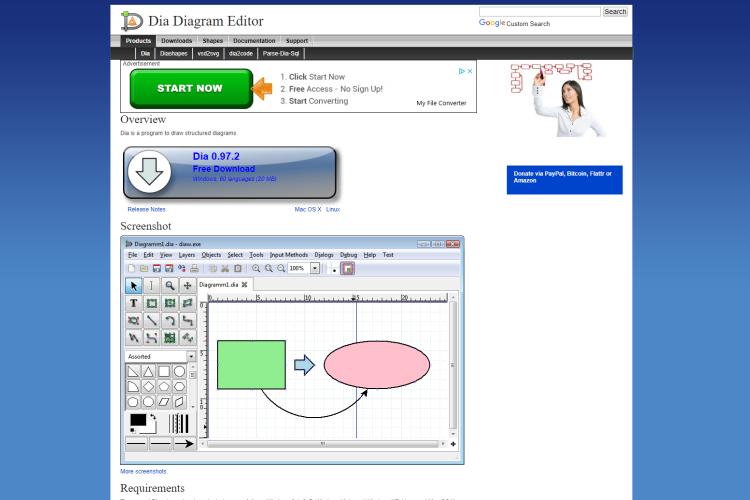The image size is (750, 500).
Task: Open the start arrow style selector
Action: (x=136, y=444)
